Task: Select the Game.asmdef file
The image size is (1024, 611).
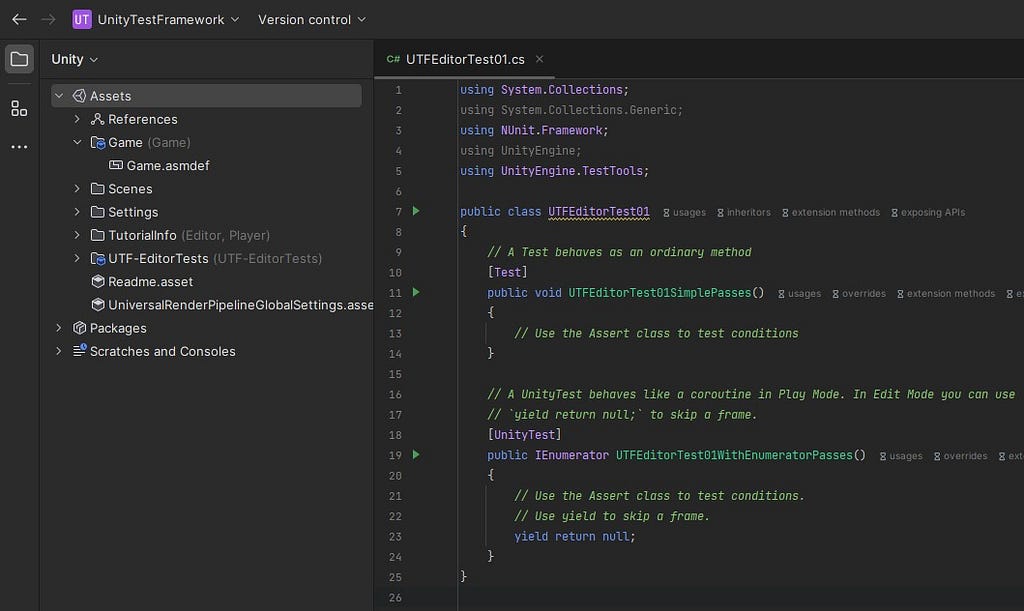Action: click(x=168, y=166)
